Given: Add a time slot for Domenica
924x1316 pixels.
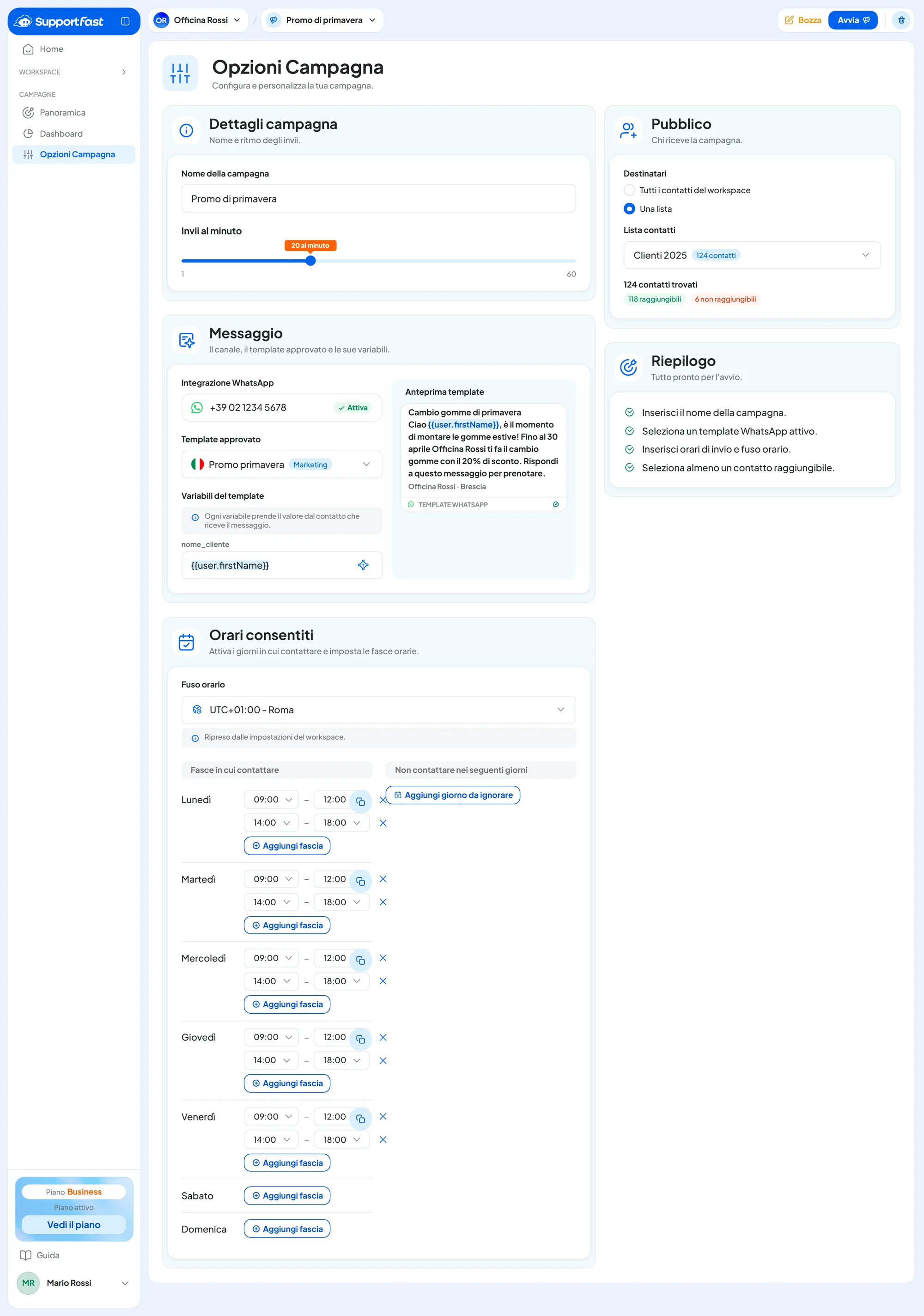Looking at the screenshot, I should click(x=287, y=1229).
